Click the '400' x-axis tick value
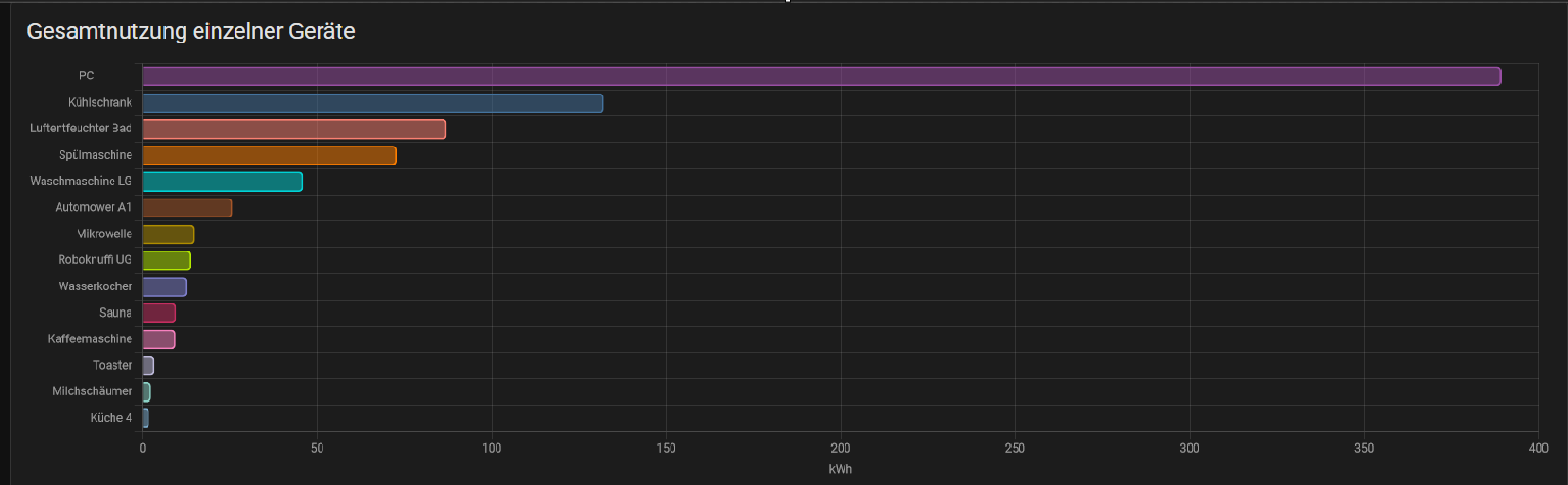 click(1539, 448)
